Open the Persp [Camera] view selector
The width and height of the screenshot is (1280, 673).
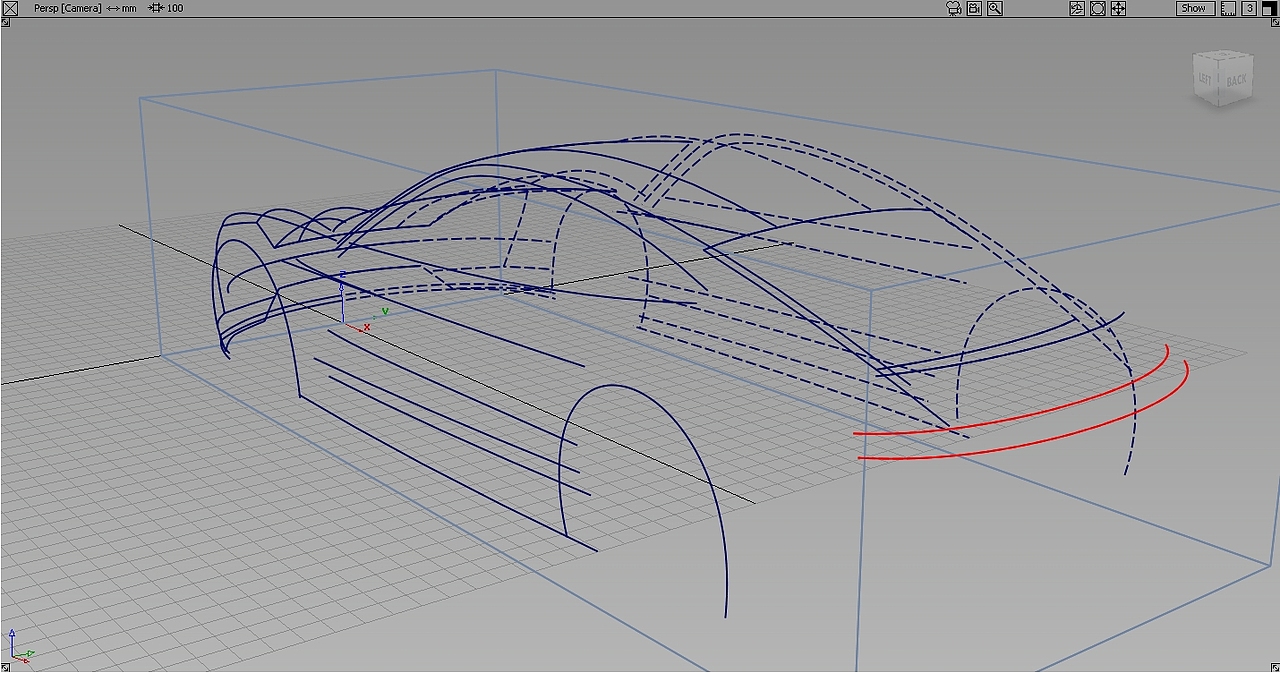tap(66, 8)
